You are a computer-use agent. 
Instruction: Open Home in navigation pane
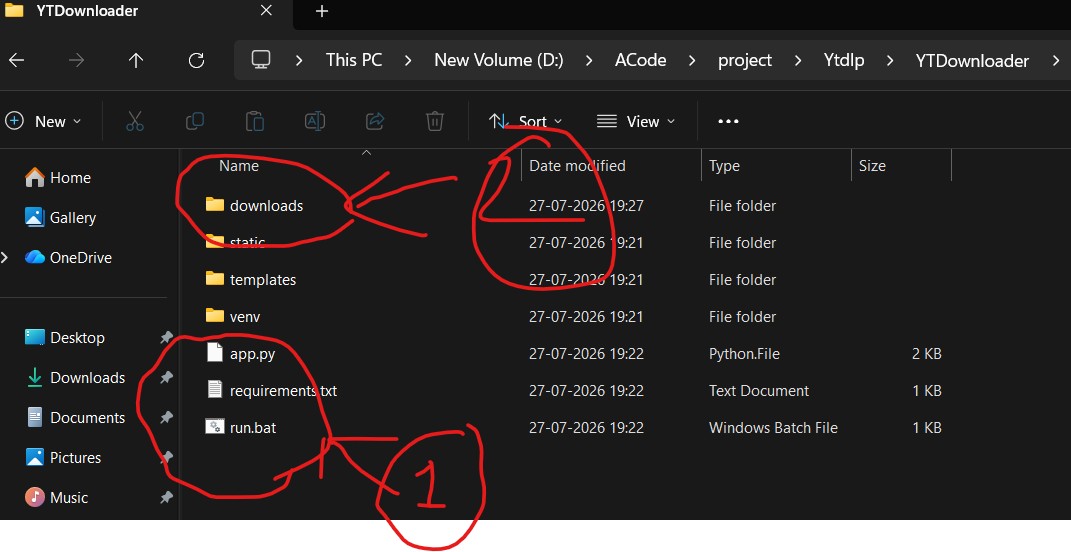pyautogui.click(x=58, y=178)
